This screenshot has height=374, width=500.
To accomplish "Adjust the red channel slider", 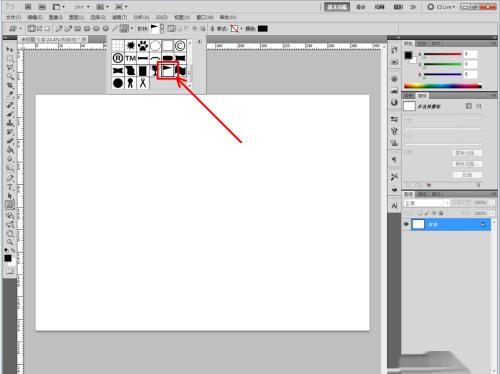I will pos(443,54).
